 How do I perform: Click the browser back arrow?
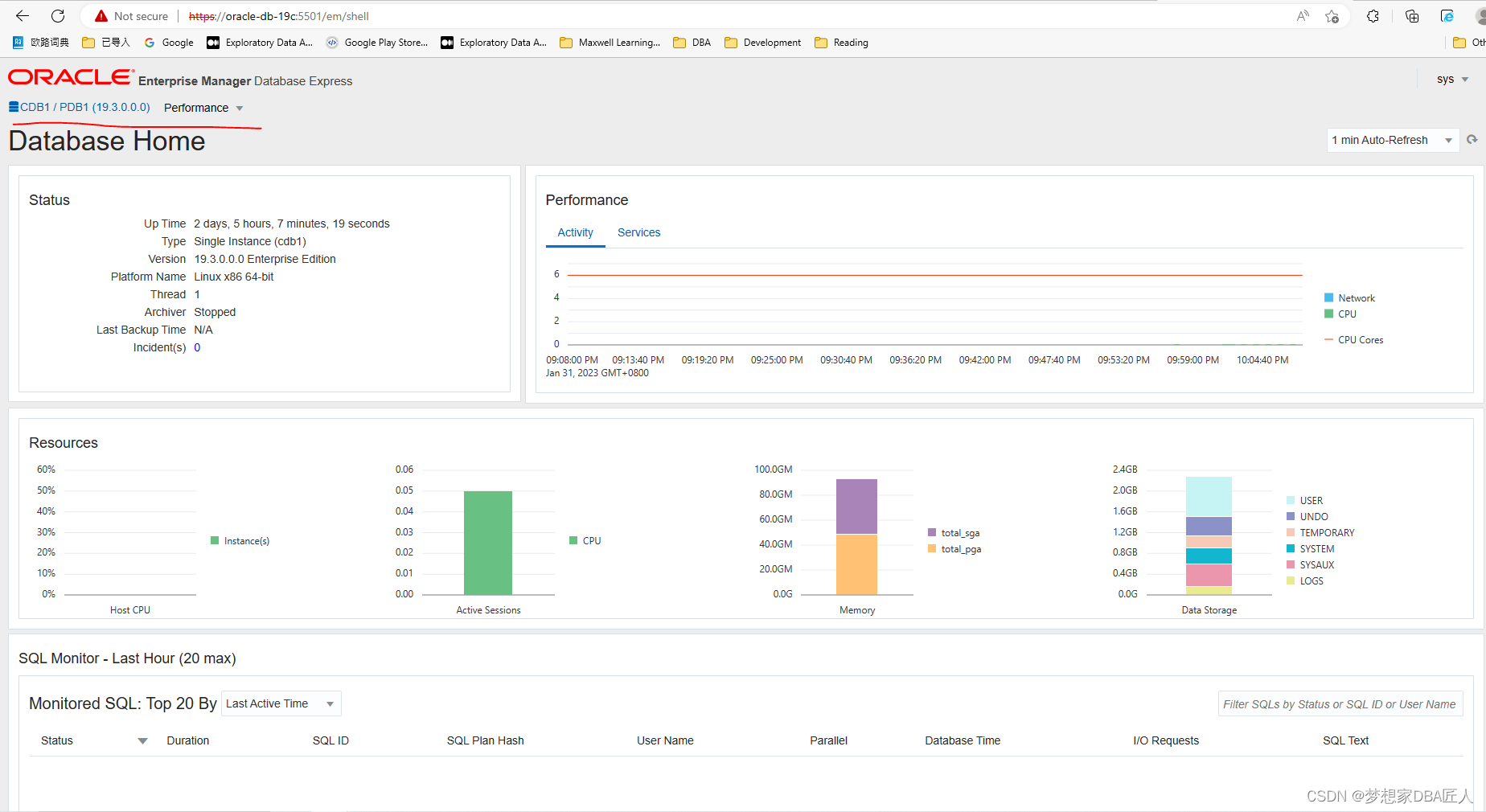(23, 16)
